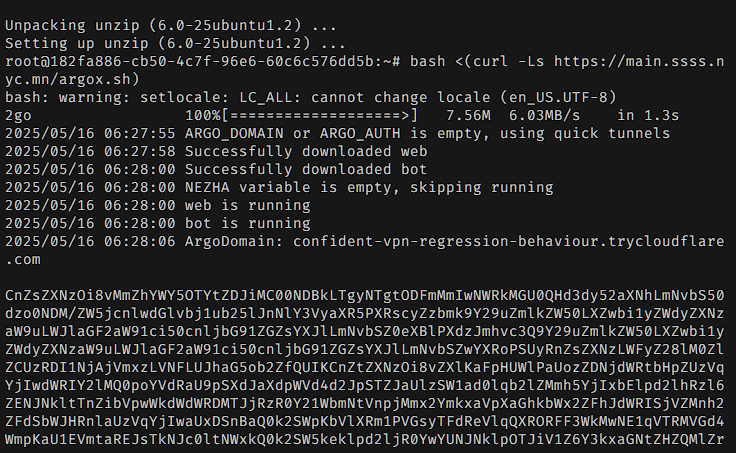The width and height of the screenshot is (736, 453).
Task: Select the bash setlocale warning line
Action: coord(310,98)
